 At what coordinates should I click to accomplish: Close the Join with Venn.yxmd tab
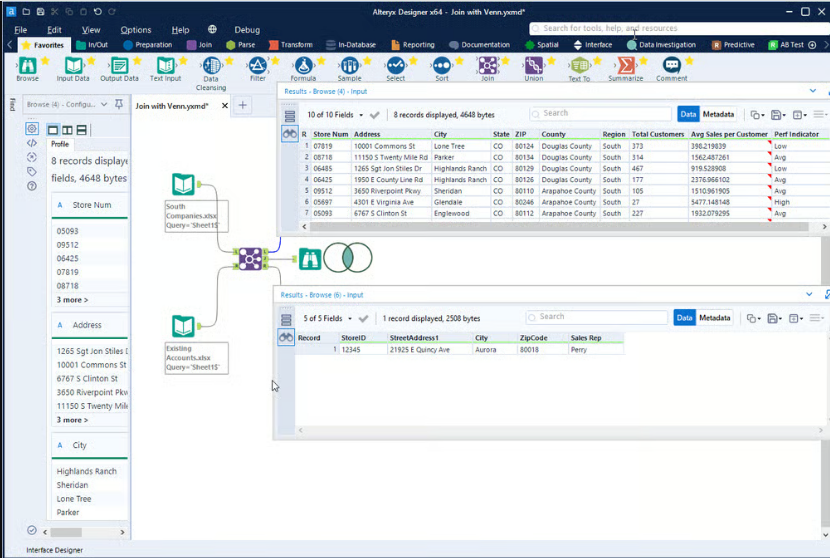(225, 105)
